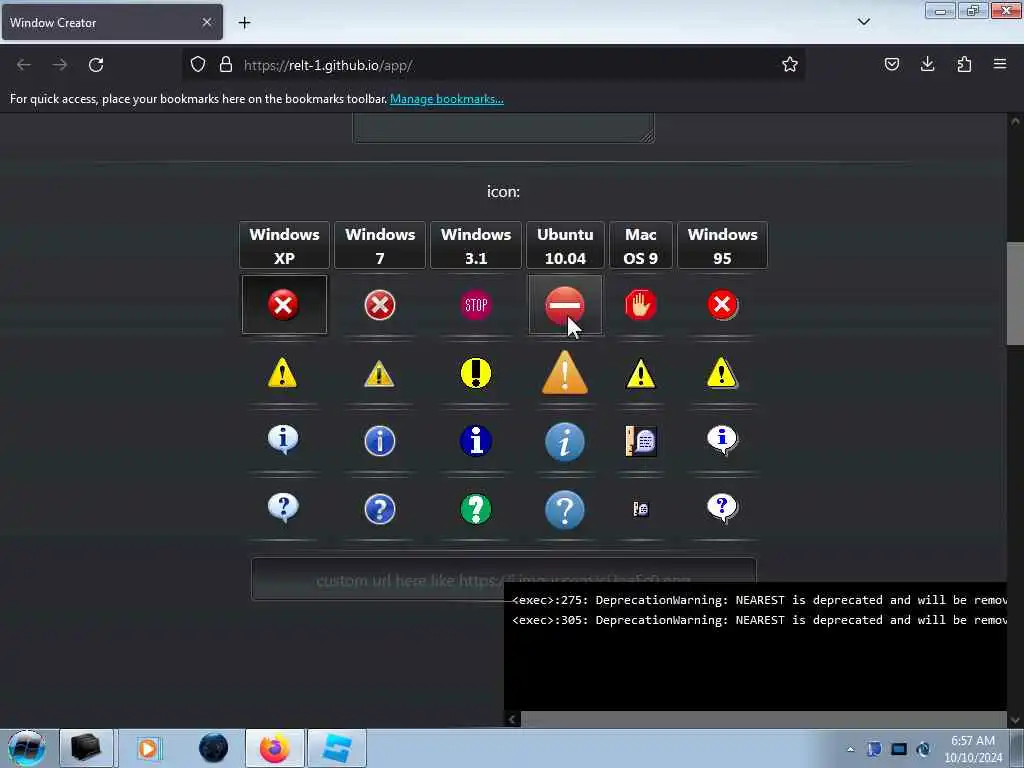The width and height of the screenshot is (1024, 768).
Task: Show Firefox downloads panel
Action: click(x=927, y=64)
